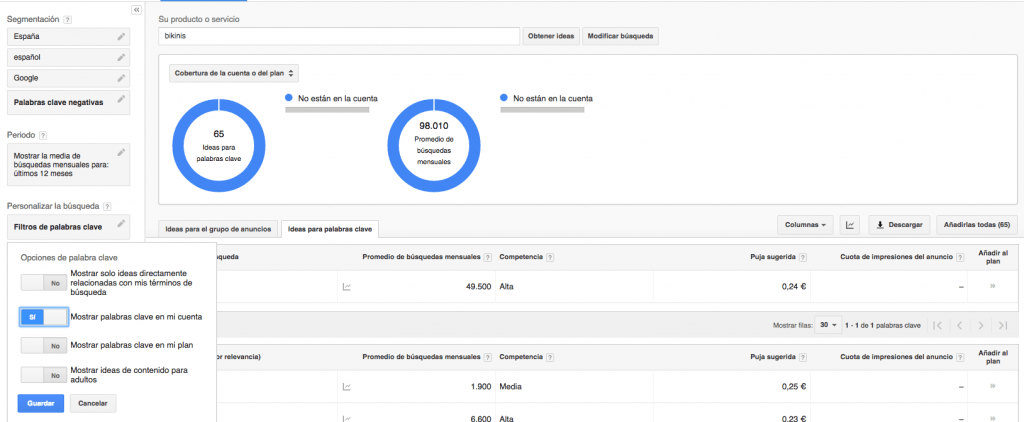Click the 98.010 búsquedas mensuales donut
Viewport: 1024px width, 422px height.
click(x=434, y=145)
